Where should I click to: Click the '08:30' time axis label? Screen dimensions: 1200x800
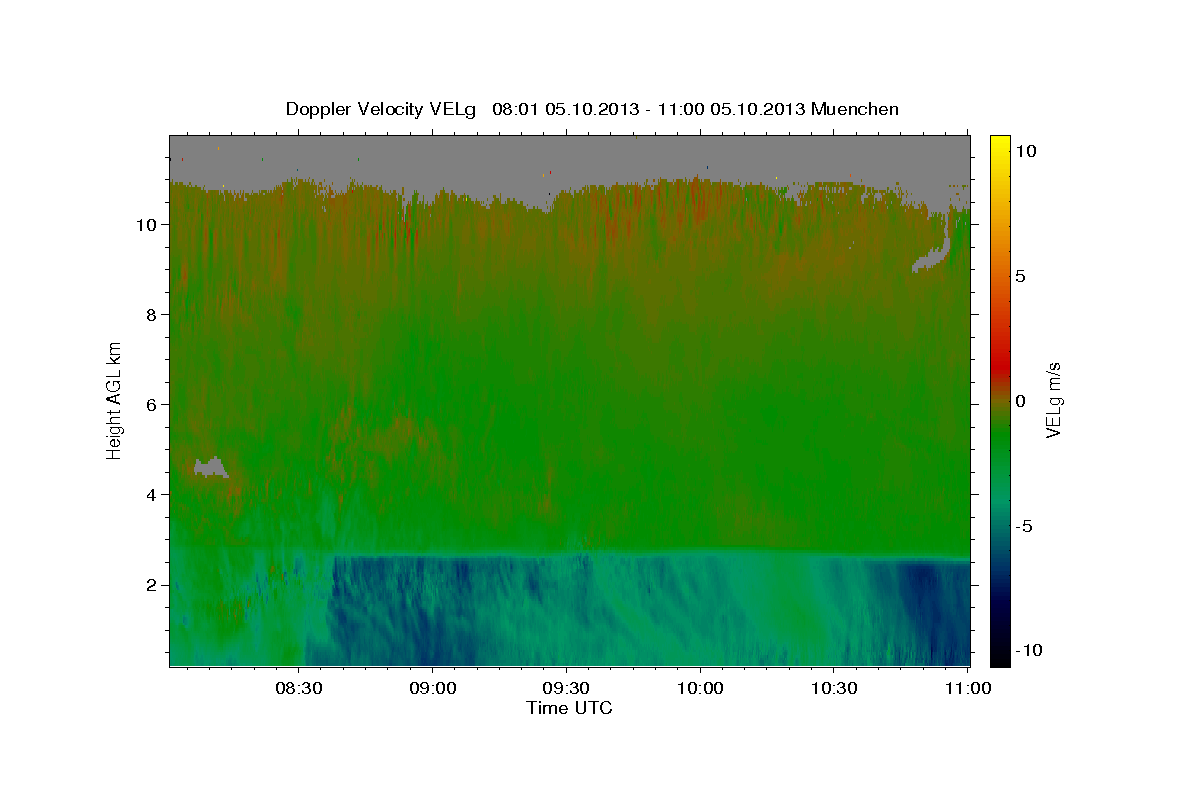[298, 688]
